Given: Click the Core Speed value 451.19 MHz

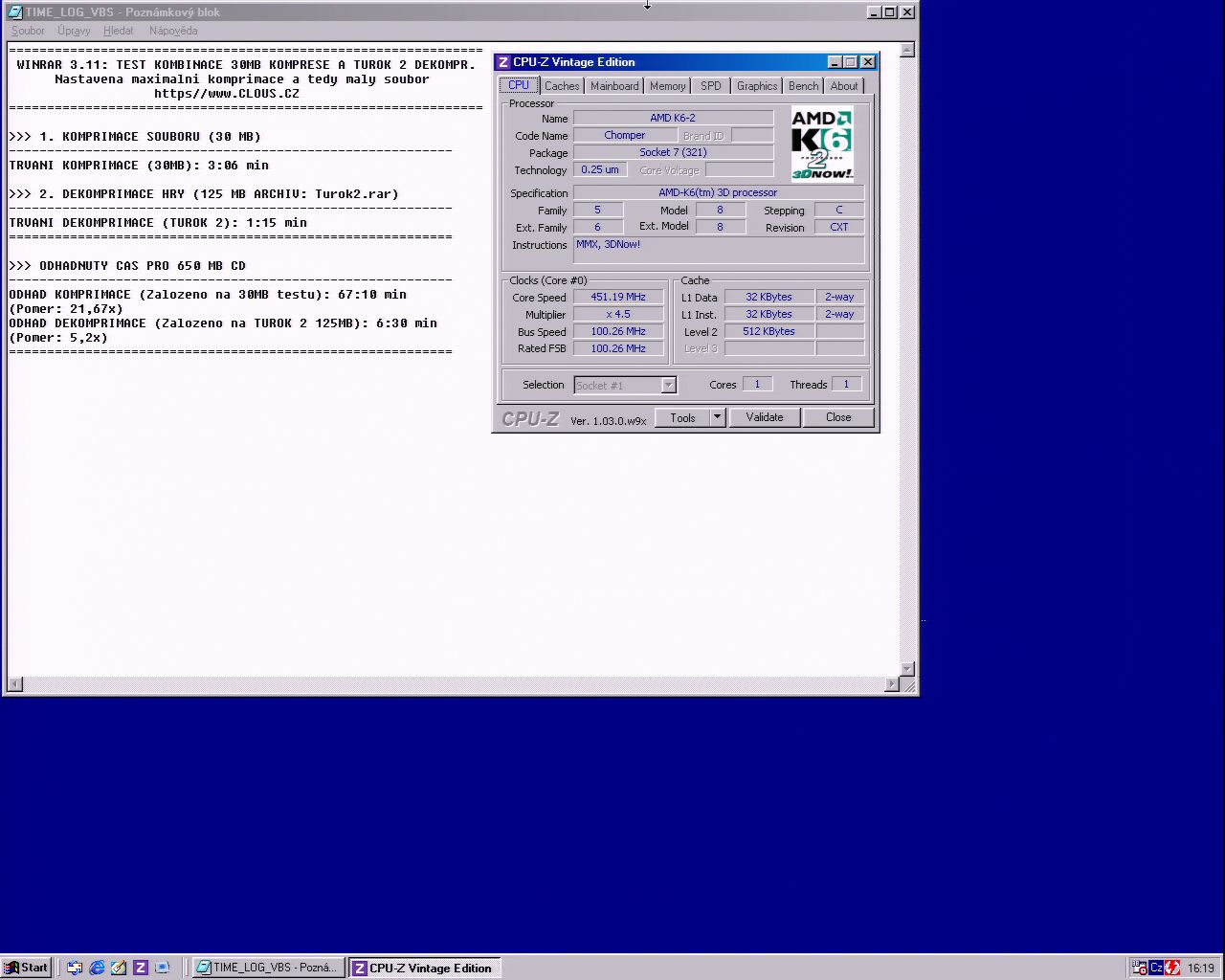Looking at the screenshot, I should [x=618, y=297].
